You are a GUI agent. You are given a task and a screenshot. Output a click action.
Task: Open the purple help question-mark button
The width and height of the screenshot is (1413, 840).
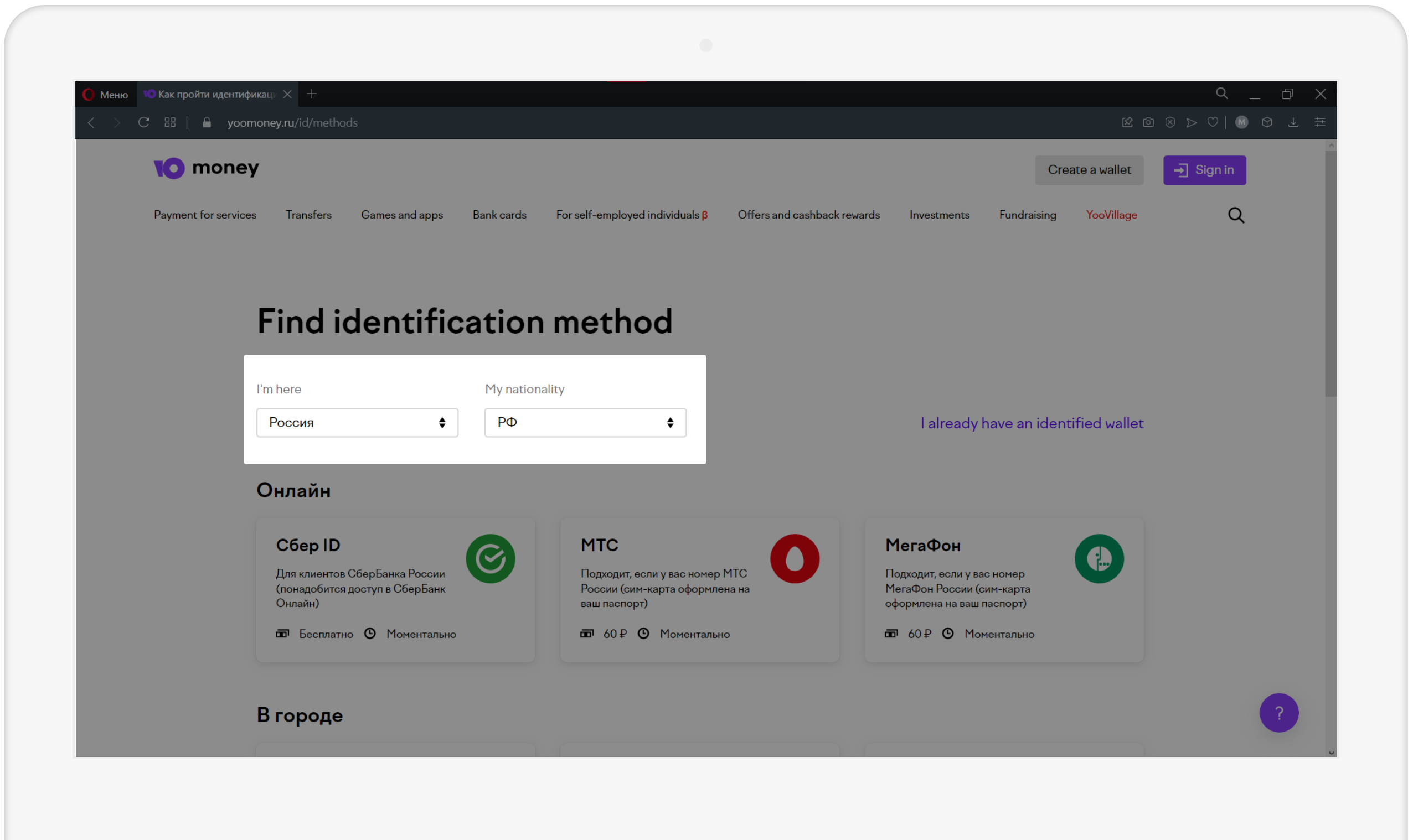[x=1278, y=713]
